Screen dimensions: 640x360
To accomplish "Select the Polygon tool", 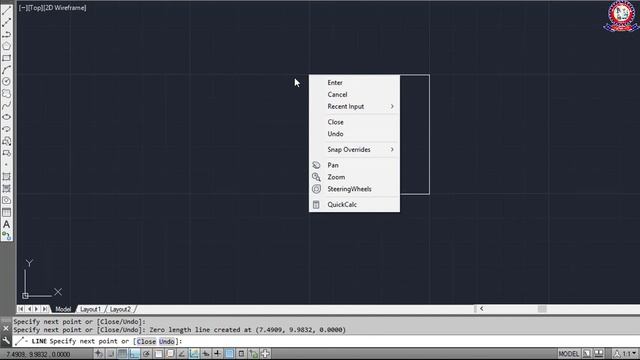I will [7, 46].
